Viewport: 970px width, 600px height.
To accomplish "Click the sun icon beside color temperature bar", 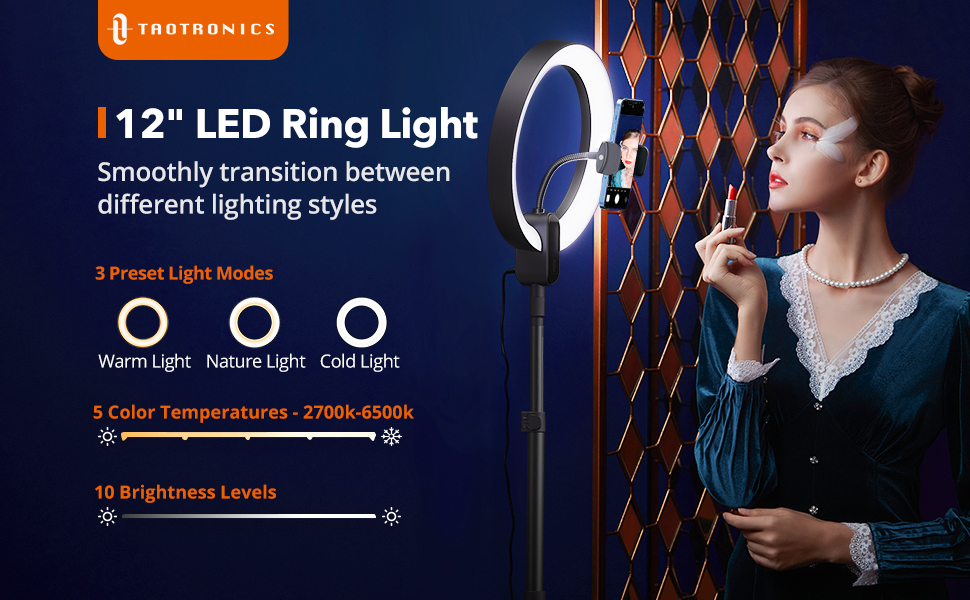I will click(107, 437).
